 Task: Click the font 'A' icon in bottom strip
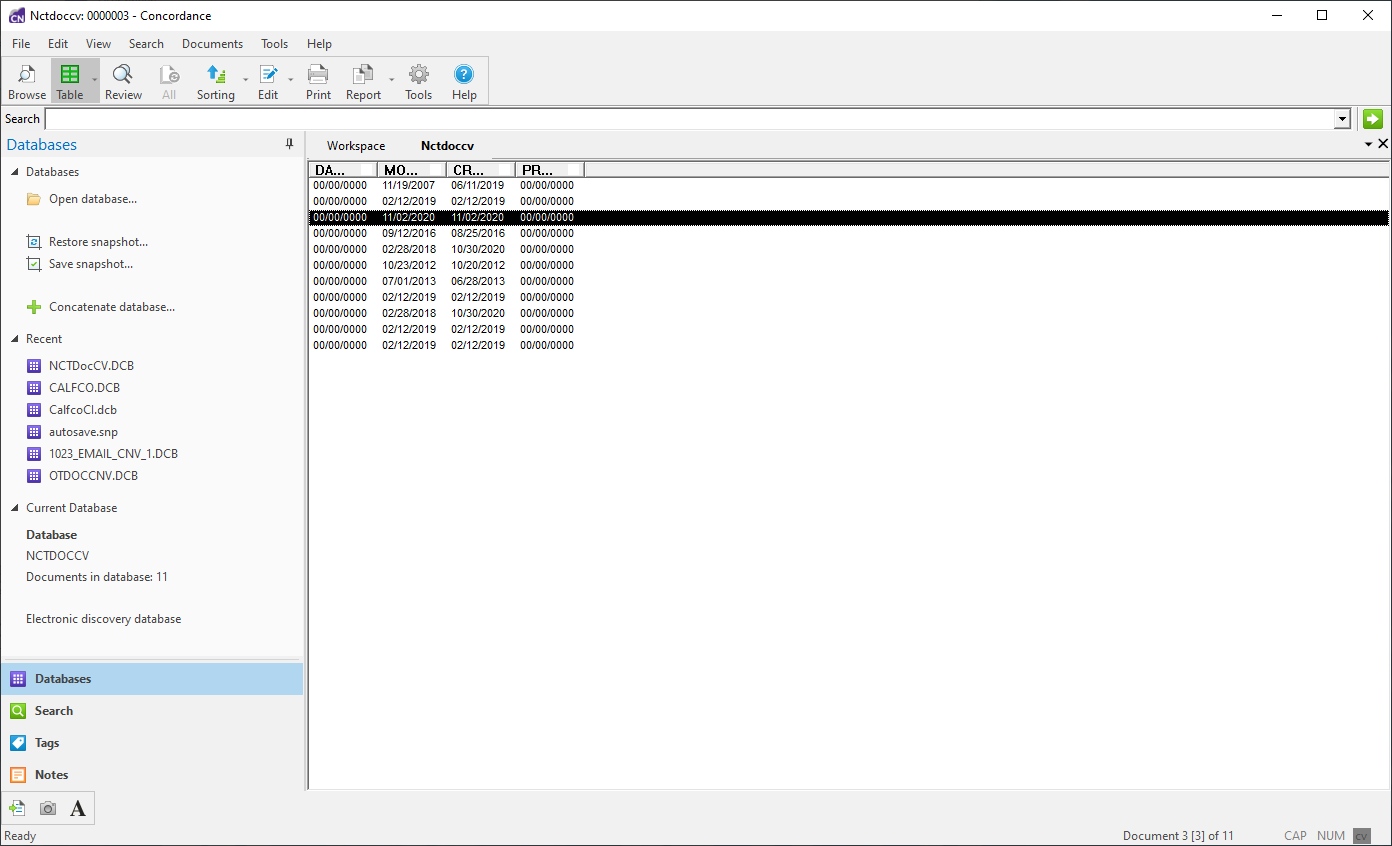point(78,808)
